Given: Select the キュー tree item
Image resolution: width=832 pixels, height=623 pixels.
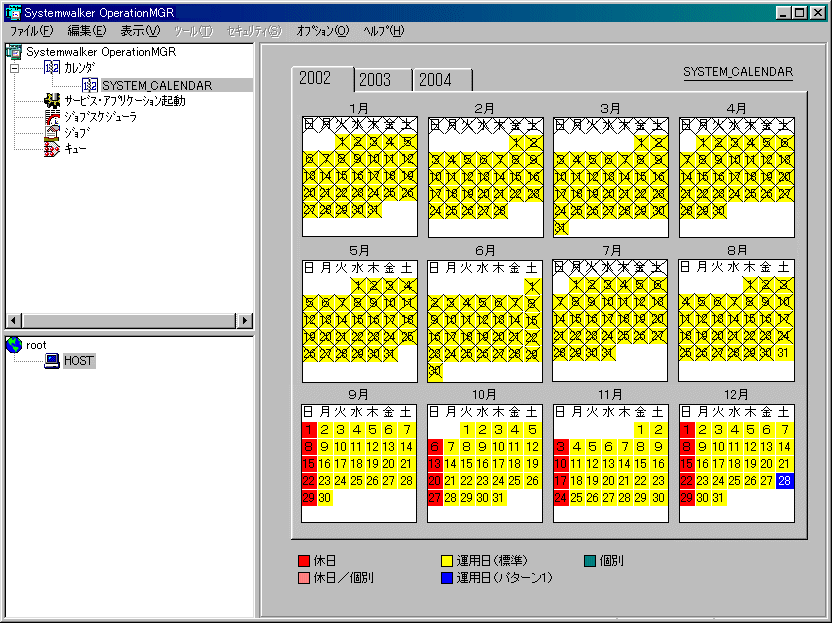Looking at the screenshot, I should coord(75,149).
